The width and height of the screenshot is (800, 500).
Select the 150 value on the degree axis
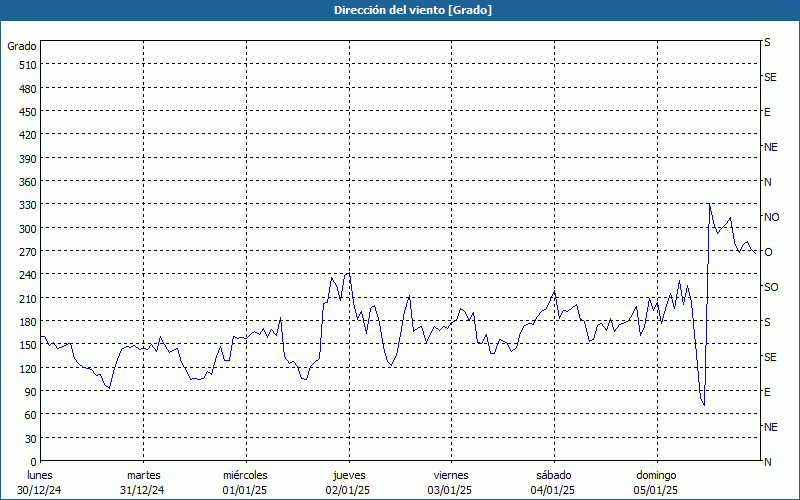coord(28,345)
